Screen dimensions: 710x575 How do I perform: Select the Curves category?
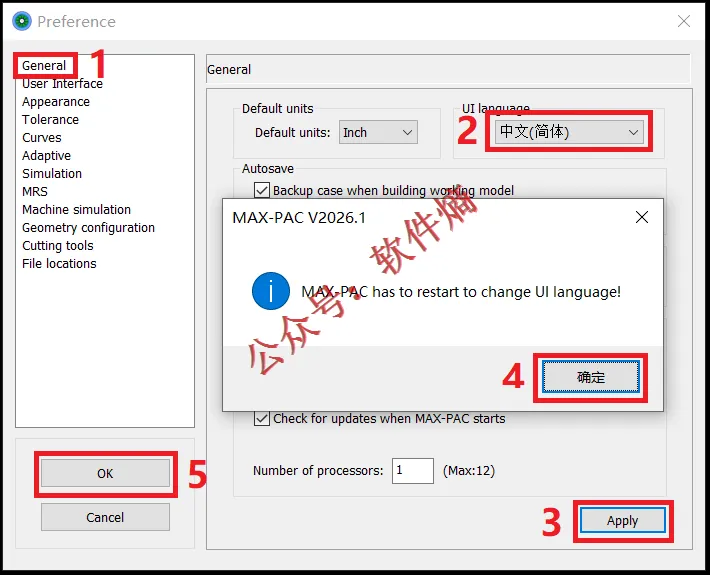(x=42, y=138)
